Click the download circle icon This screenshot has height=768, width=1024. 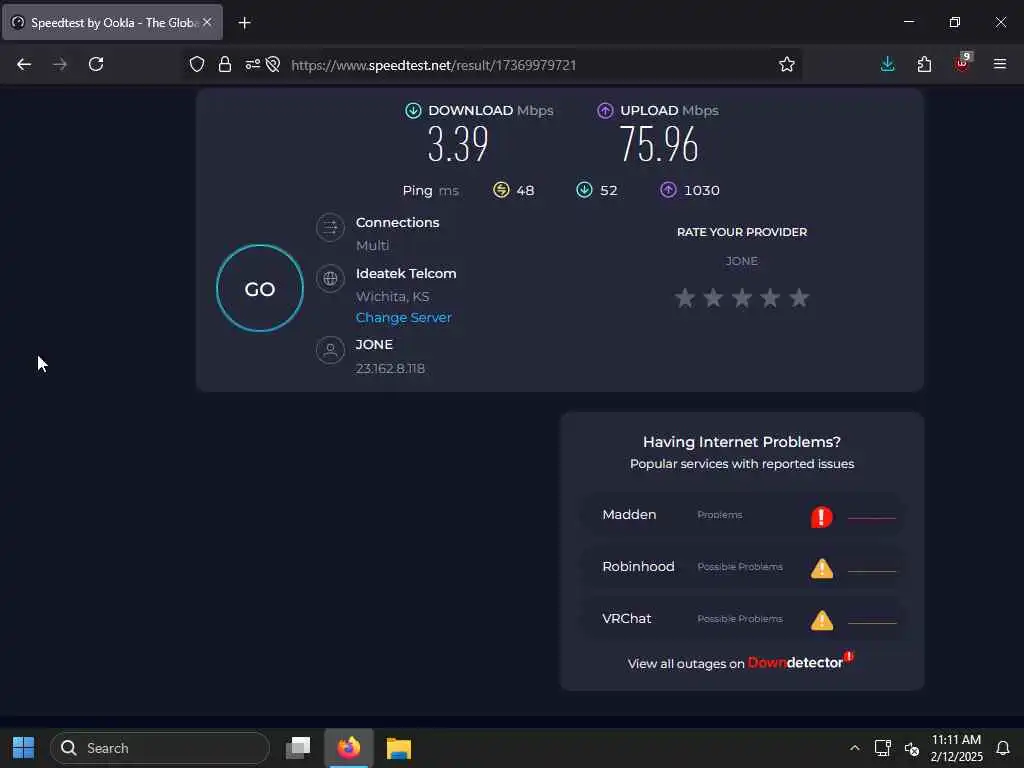click(413, 110)
